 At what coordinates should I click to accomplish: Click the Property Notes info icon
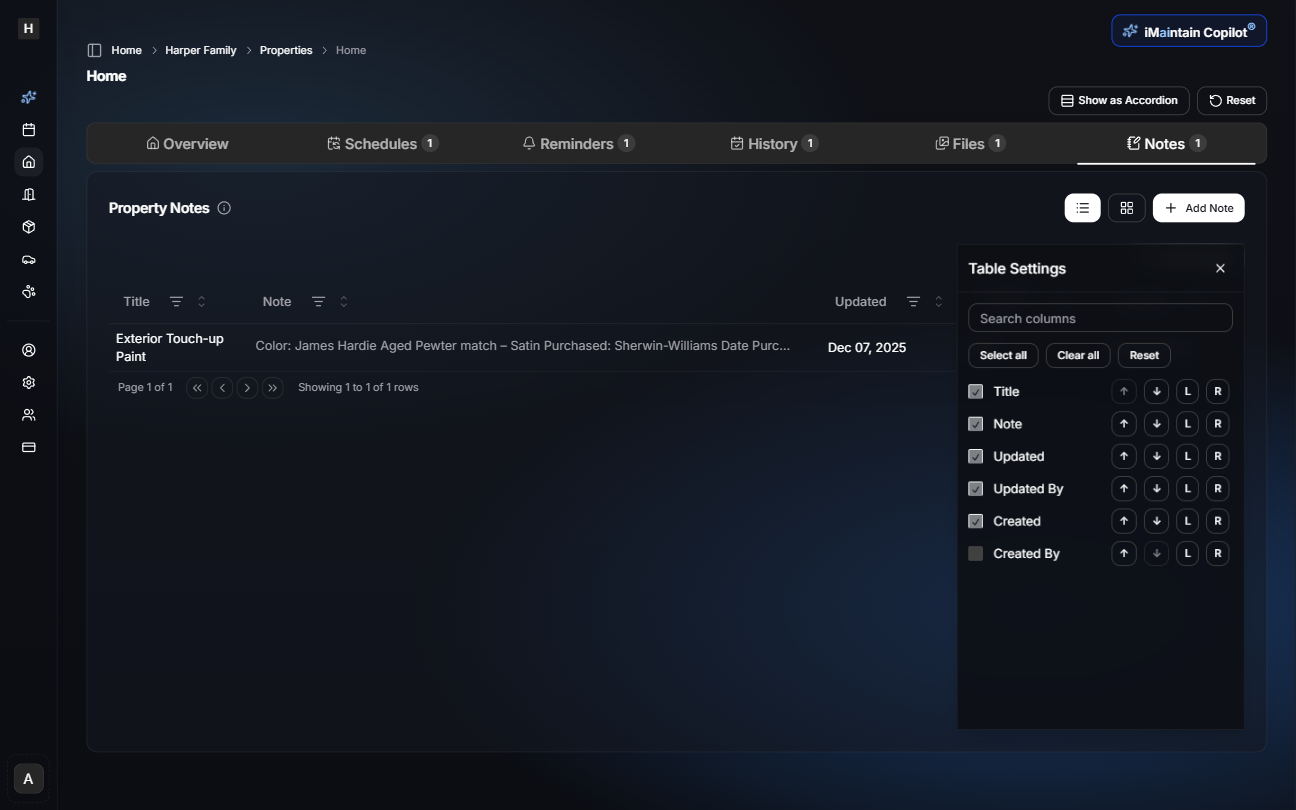coord(224,208)
